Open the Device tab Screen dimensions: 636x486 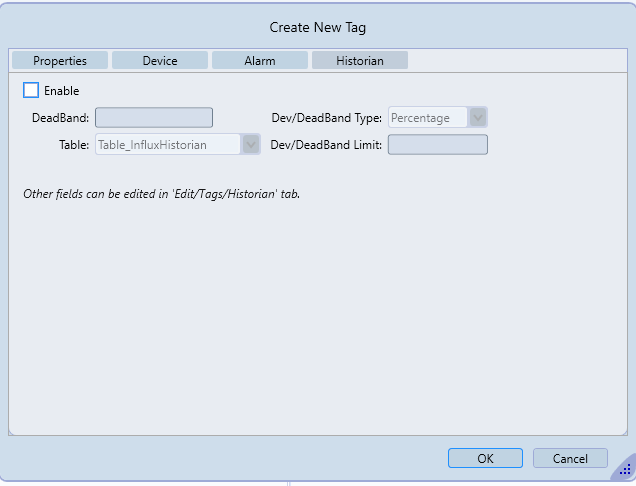pyautogui.click(x=160, y=61)
